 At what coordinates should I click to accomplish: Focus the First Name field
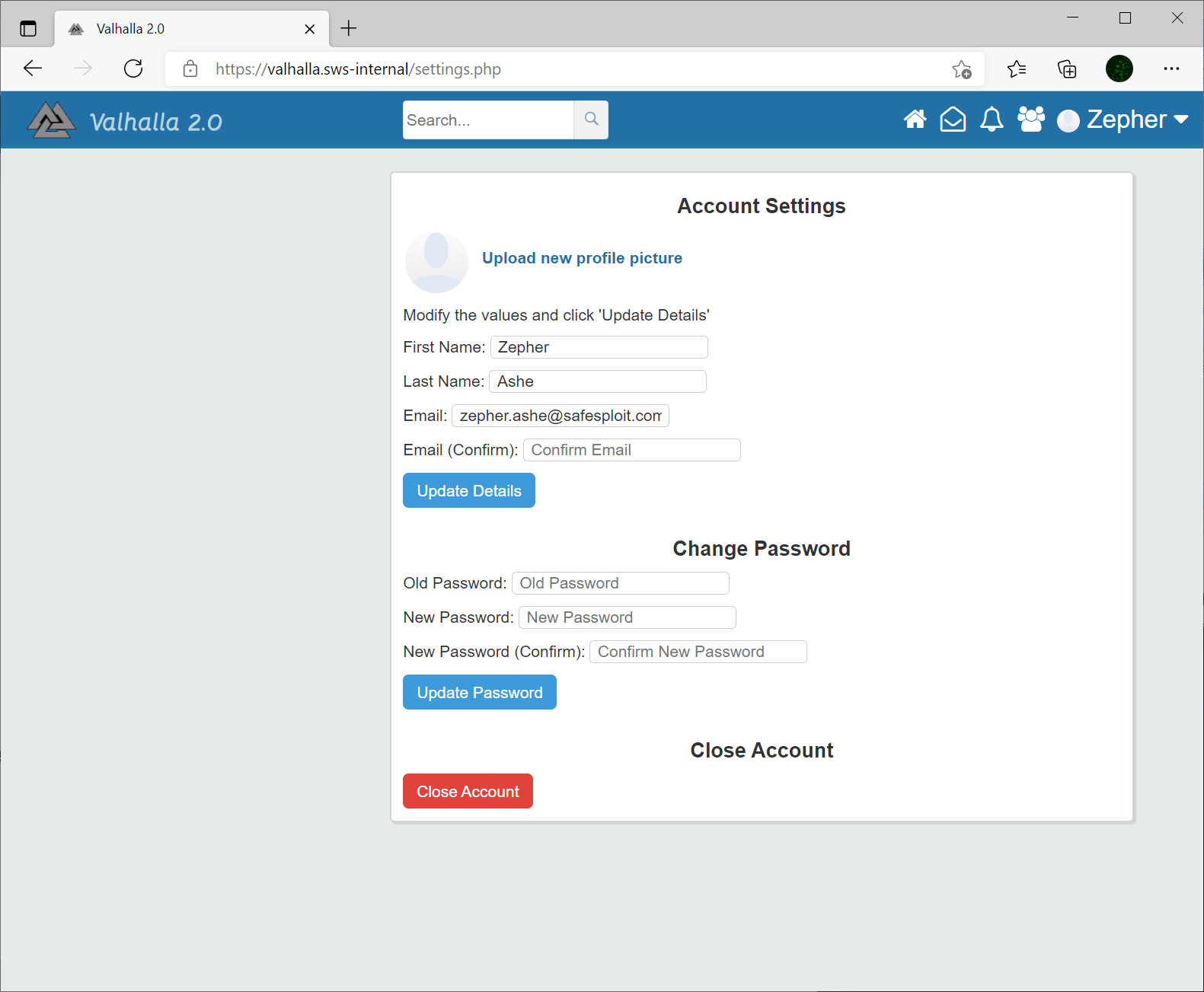(x=599, y=347)
